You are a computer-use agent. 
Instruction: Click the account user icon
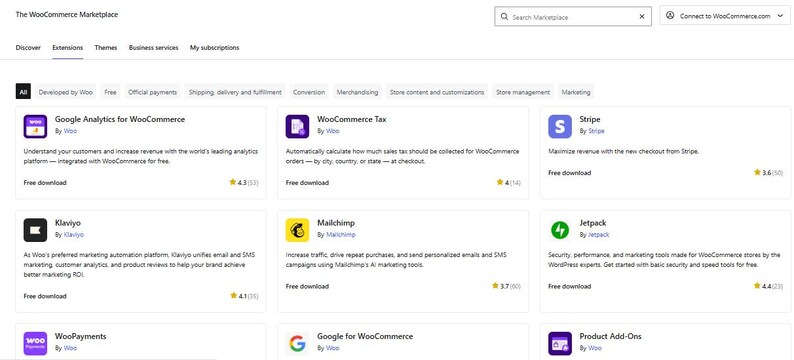[670, 16]
